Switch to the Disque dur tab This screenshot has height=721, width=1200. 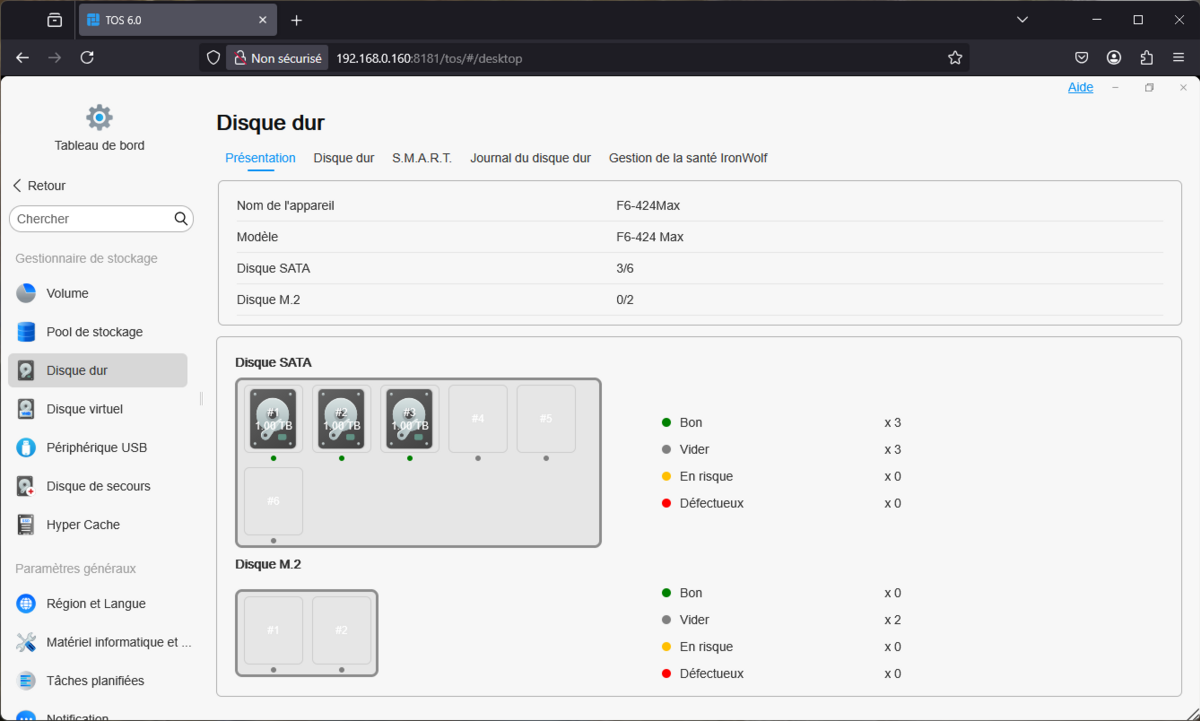click(x=344, y=158)
